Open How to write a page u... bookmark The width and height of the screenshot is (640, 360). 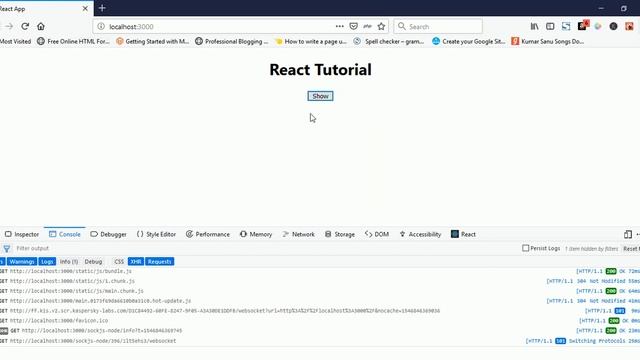point(311,41)
